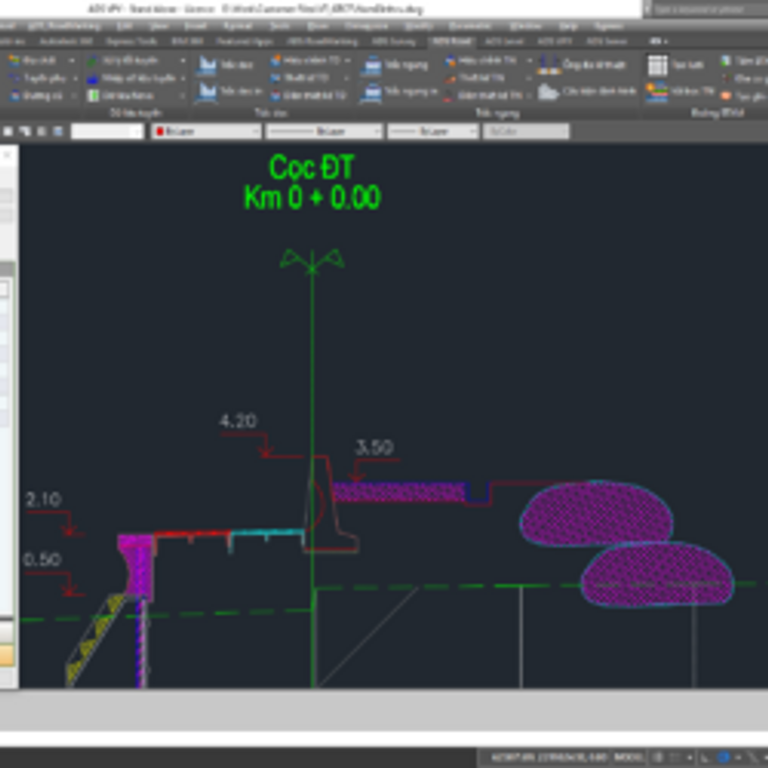Switch to the ADS Road ribbon tab

[452, 42]
